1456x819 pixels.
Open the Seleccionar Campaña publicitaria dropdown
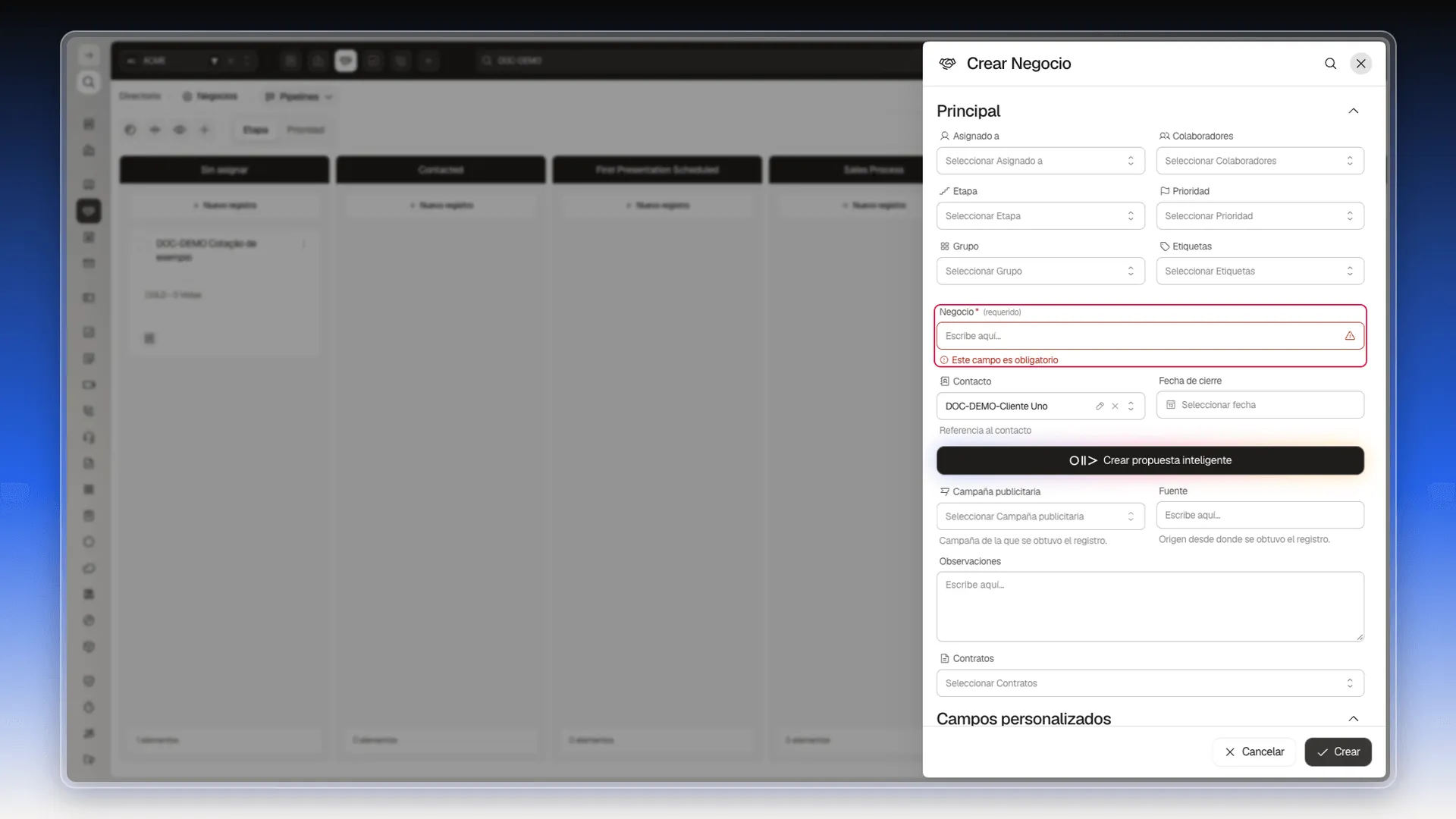pyautogui.click(x=1040, y=516)
